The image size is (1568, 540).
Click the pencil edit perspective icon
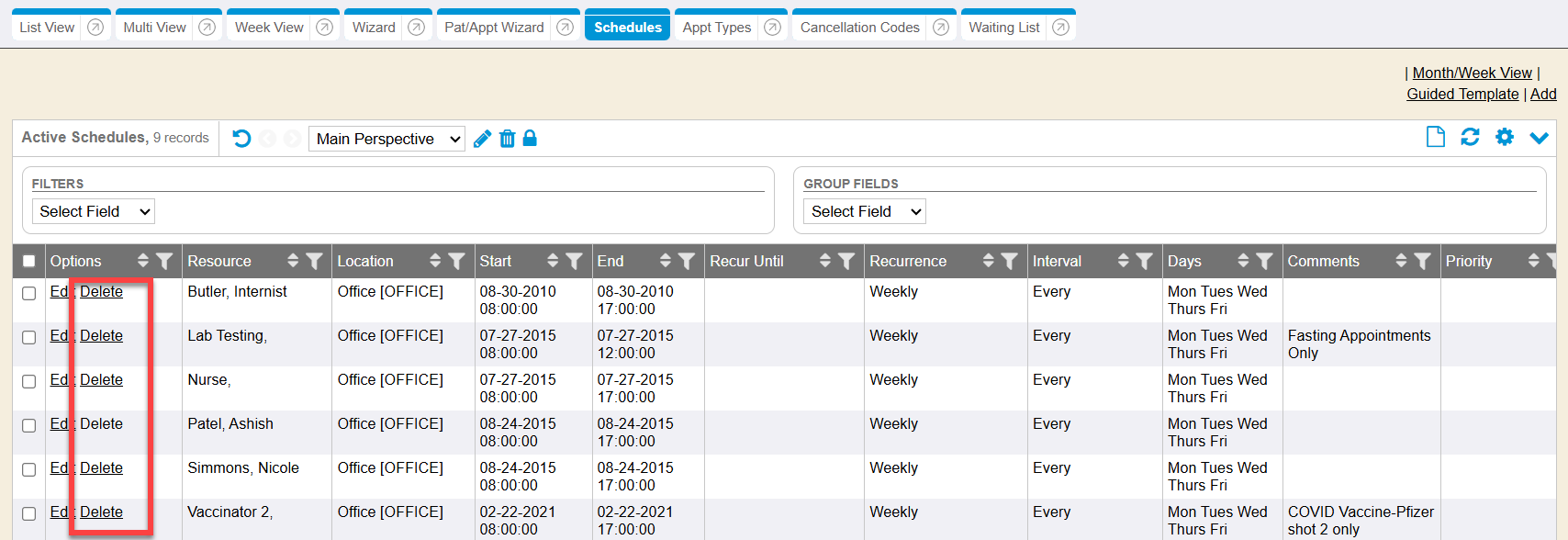click(x=482, y=139)
